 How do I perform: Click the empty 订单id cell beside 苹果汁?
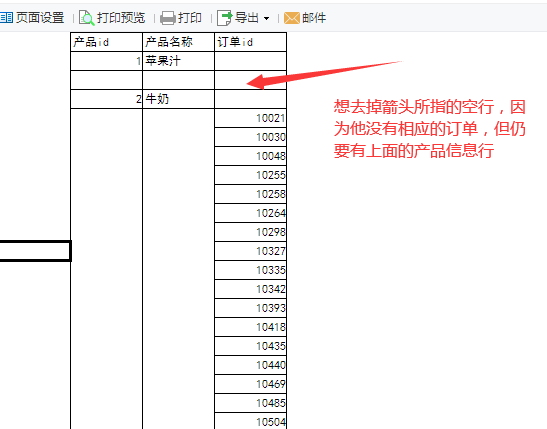[250, 61]
